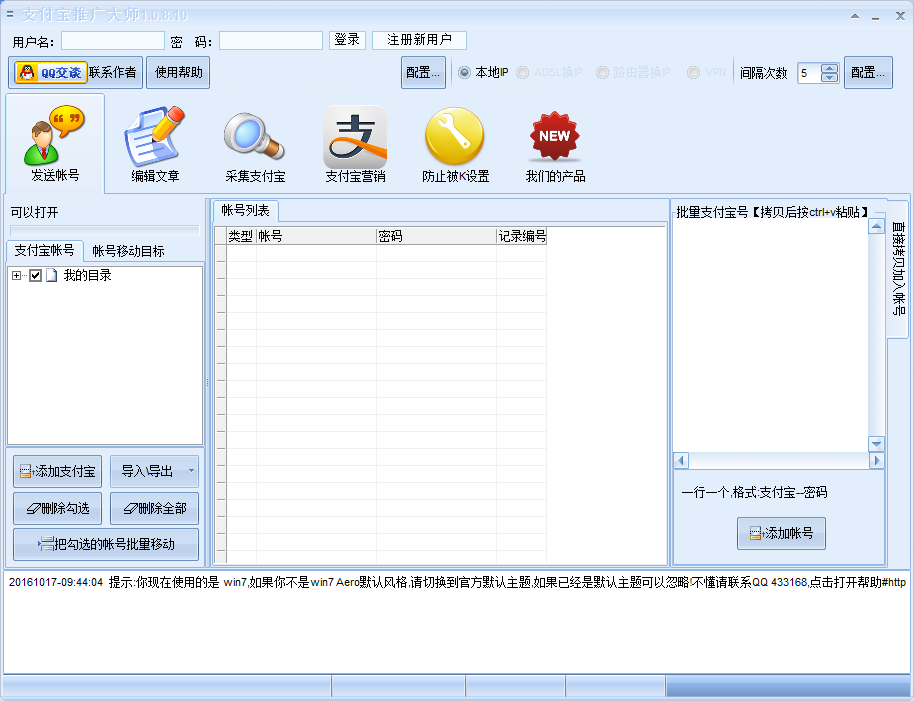This screenshot has height=701, width=914.
Task: Click the batch 支付宝号 paste text area
Action: tap(771, 335)
